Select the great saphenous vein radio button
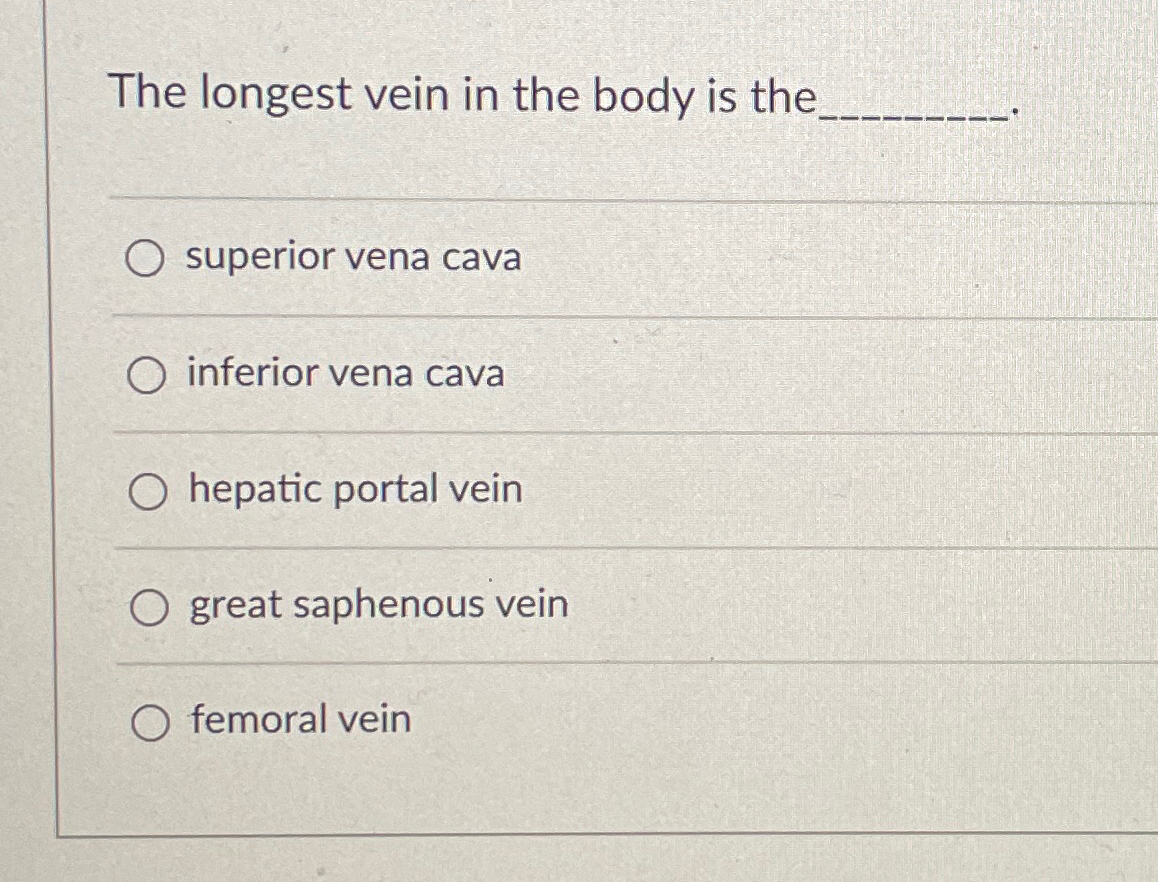This screenshot has width=1158, height=882. tap(149, 608)
